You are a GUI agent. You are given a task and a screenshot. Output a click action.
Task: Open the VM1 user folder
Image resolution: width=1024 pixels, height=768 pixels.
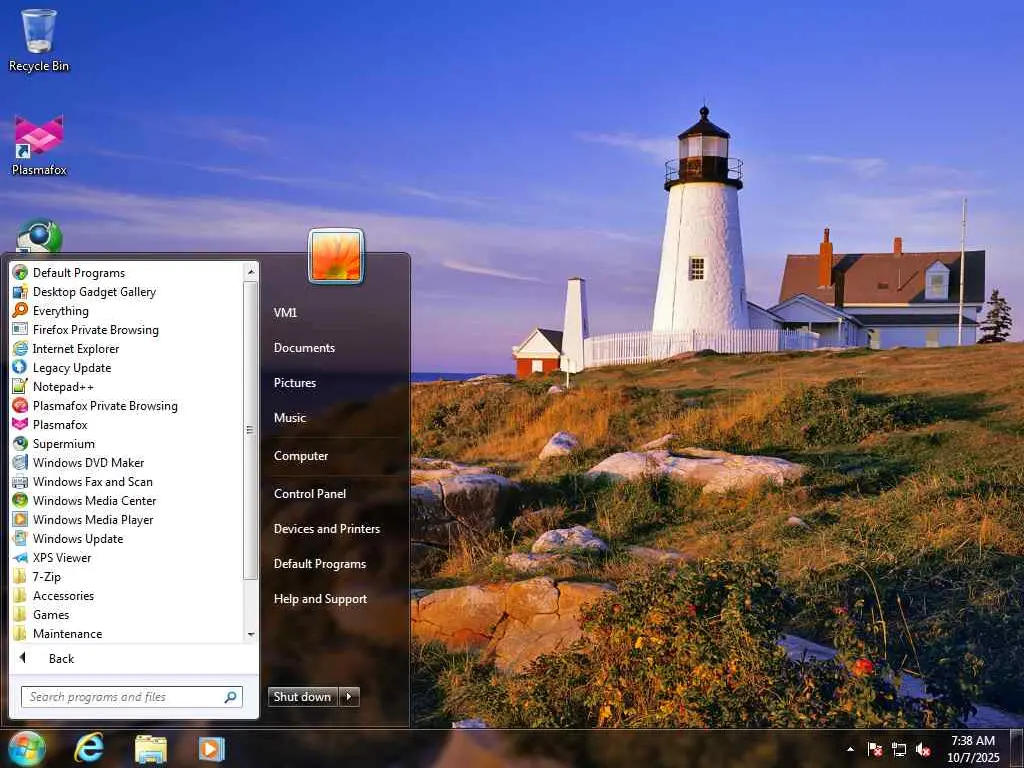click(x=285, y=313)
